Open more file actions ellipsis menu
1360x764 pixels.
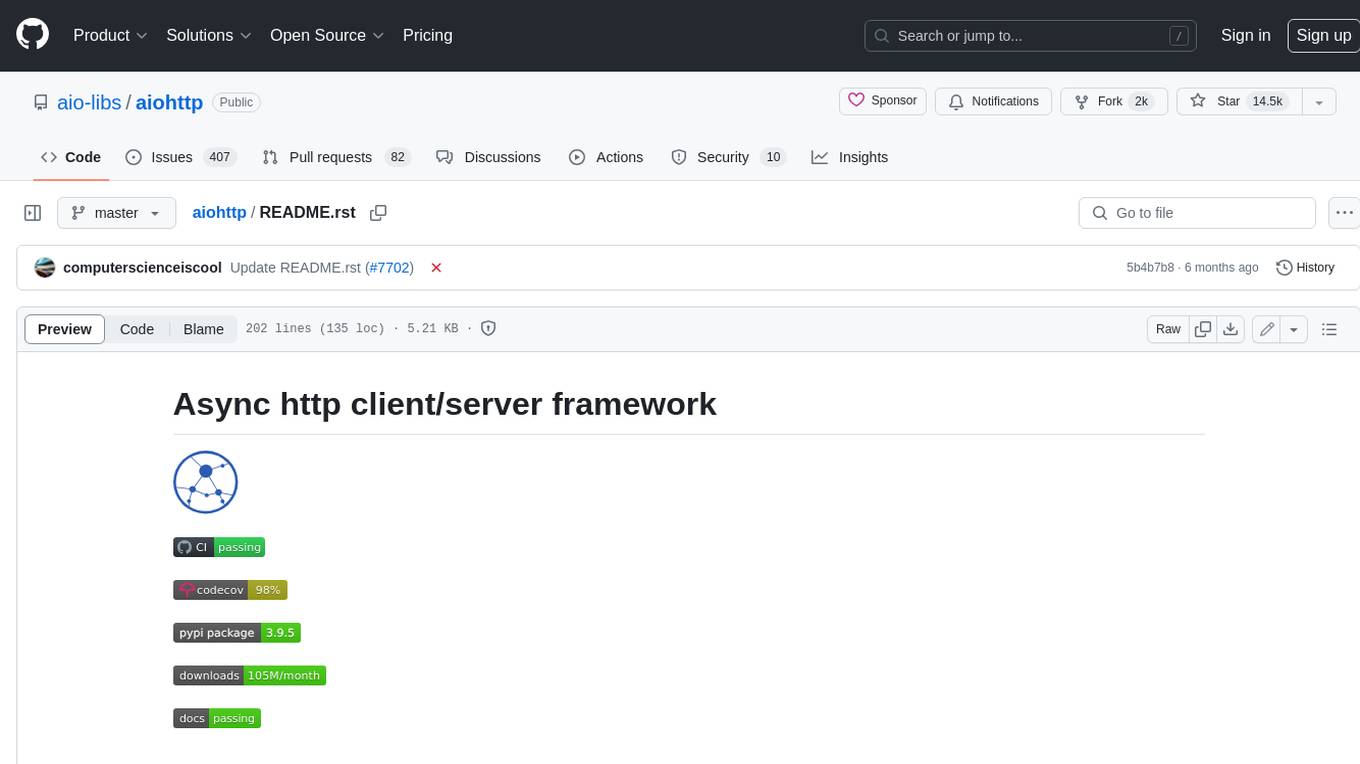click(x=1344, y=213)
